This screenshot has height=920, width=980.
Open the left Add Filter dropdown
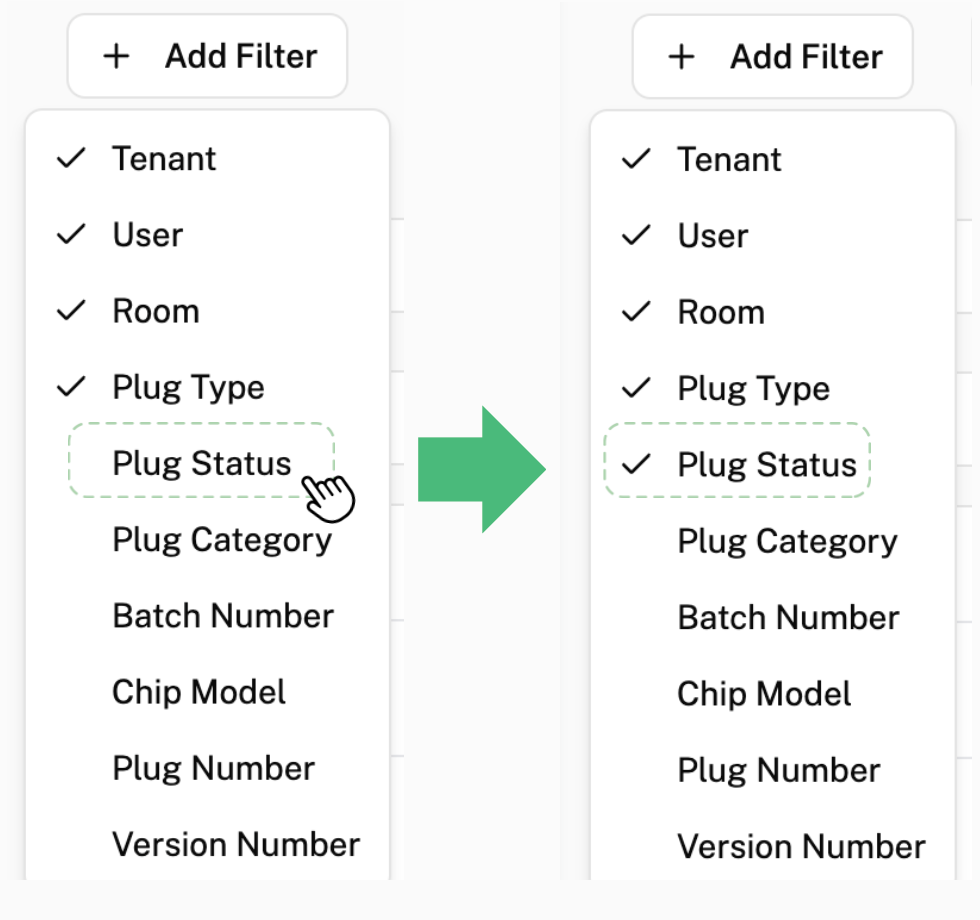pos(207,56)
